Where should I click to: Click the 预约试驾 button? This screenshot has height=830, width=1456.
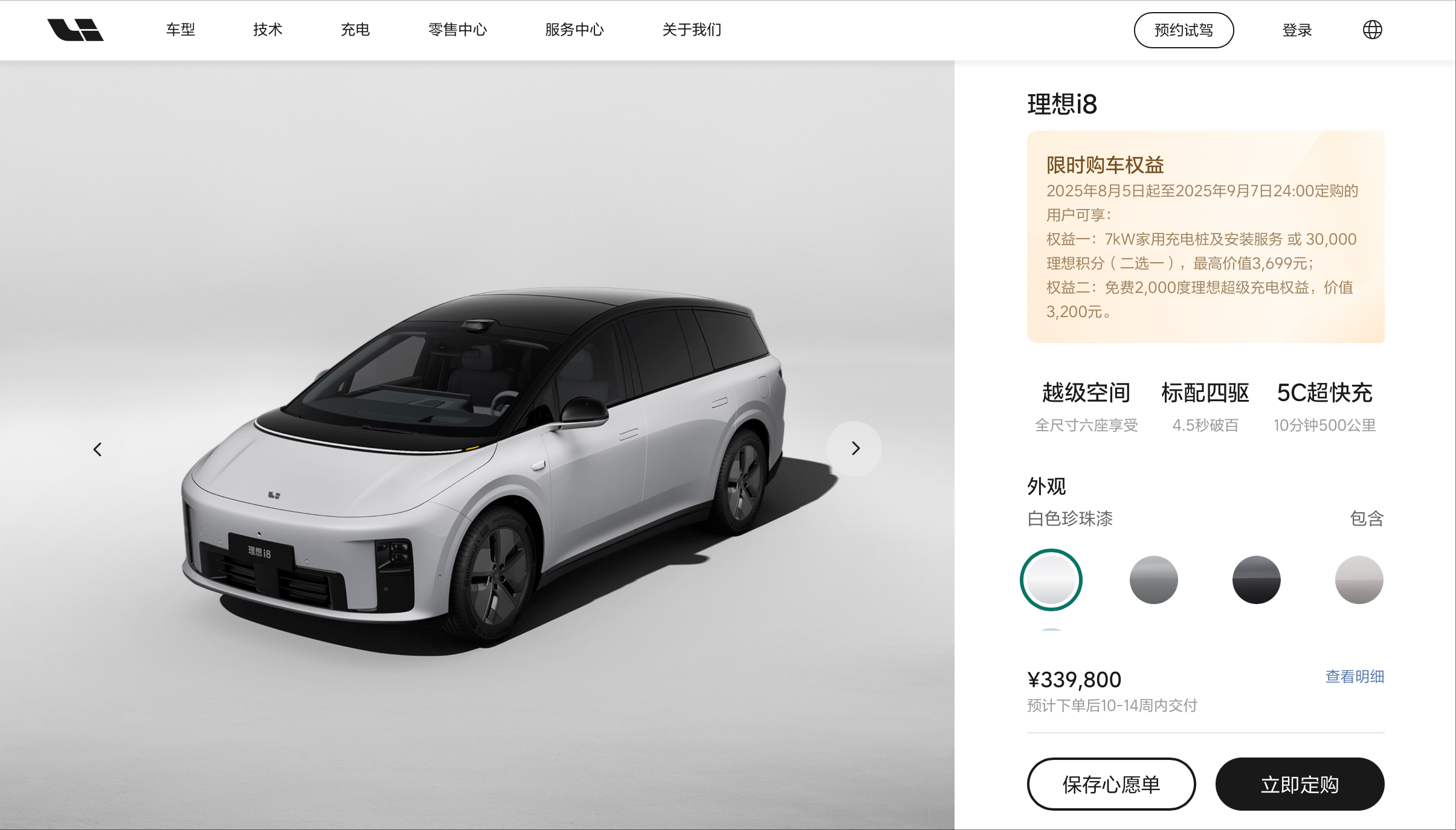tap(1184, 30)
